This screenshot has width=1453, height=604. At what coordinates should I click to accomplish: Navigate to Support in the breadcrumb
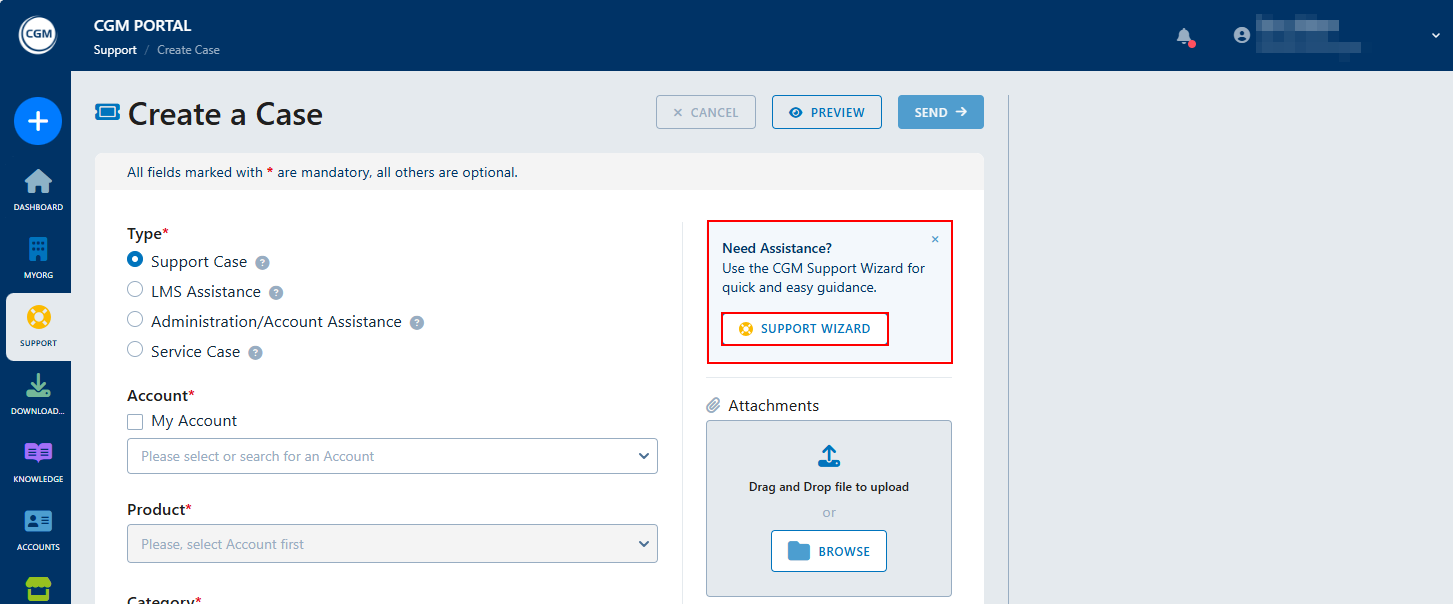[x=114, y=49]
